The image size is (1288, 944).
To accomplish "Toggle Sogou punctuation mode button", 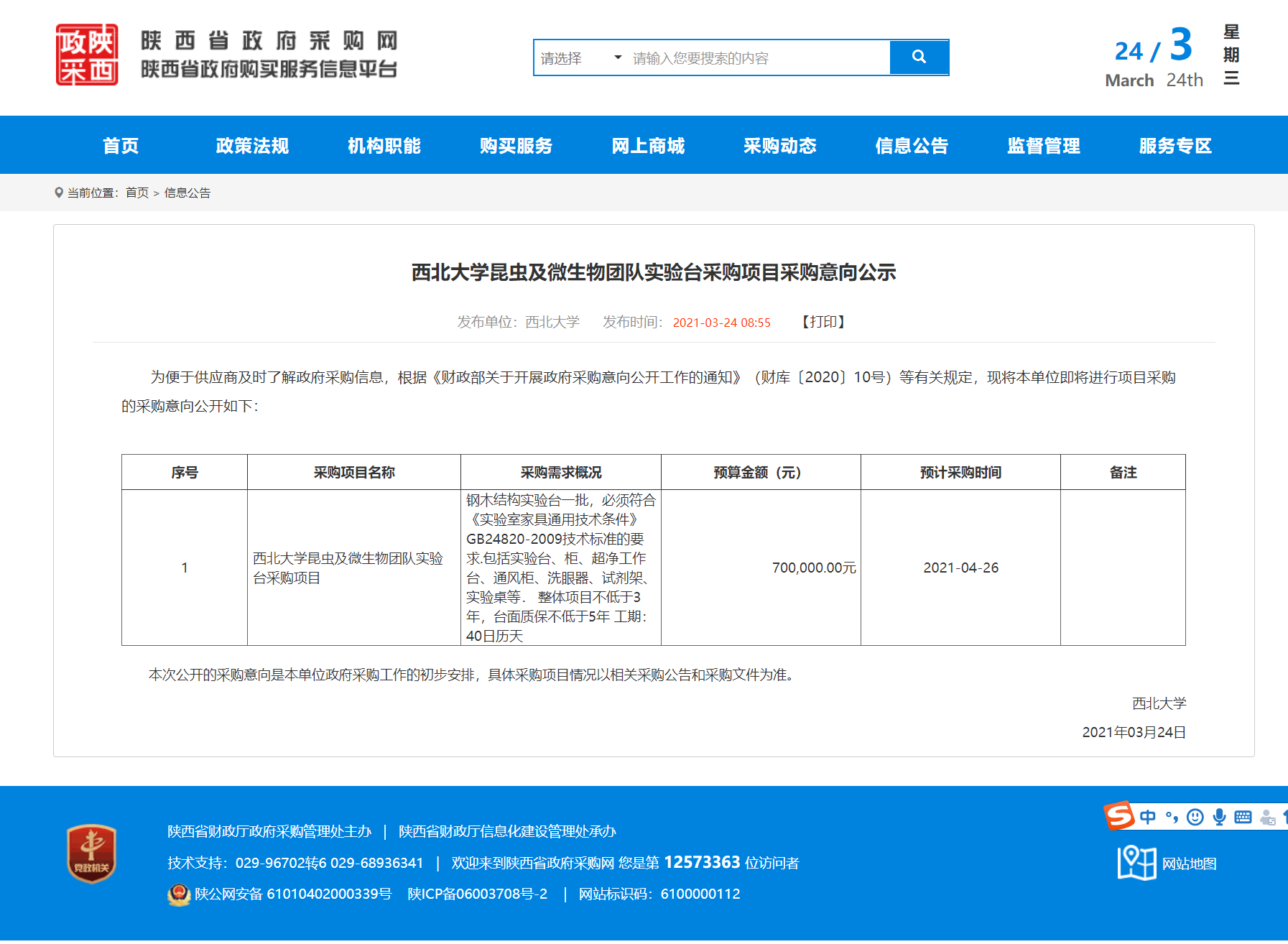I will 1172,818.
